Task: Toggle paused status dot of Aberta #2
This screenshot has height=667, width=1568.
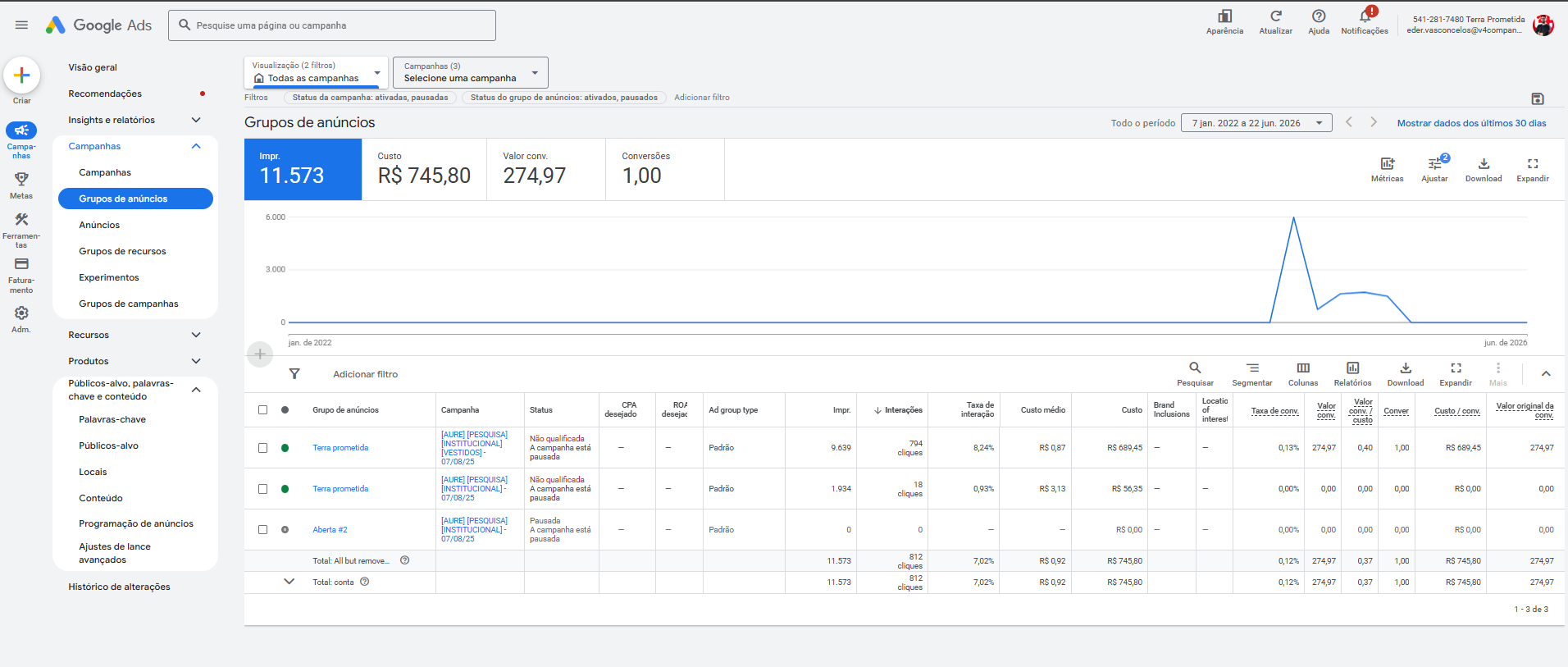Action: pos(285,530)
